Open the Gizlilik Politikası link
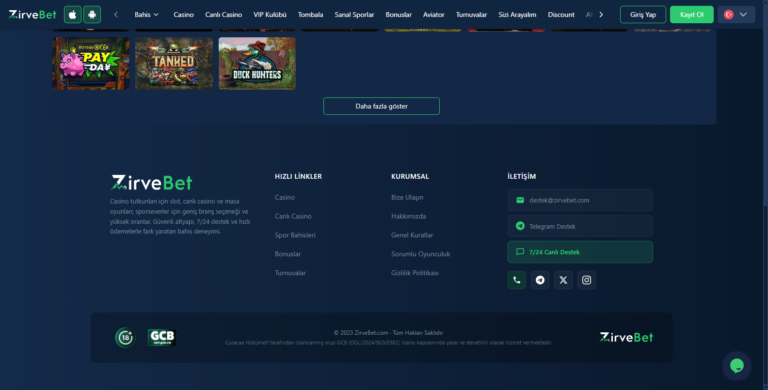768x390 pixels. pyautogui.click(x=415, y=273)
